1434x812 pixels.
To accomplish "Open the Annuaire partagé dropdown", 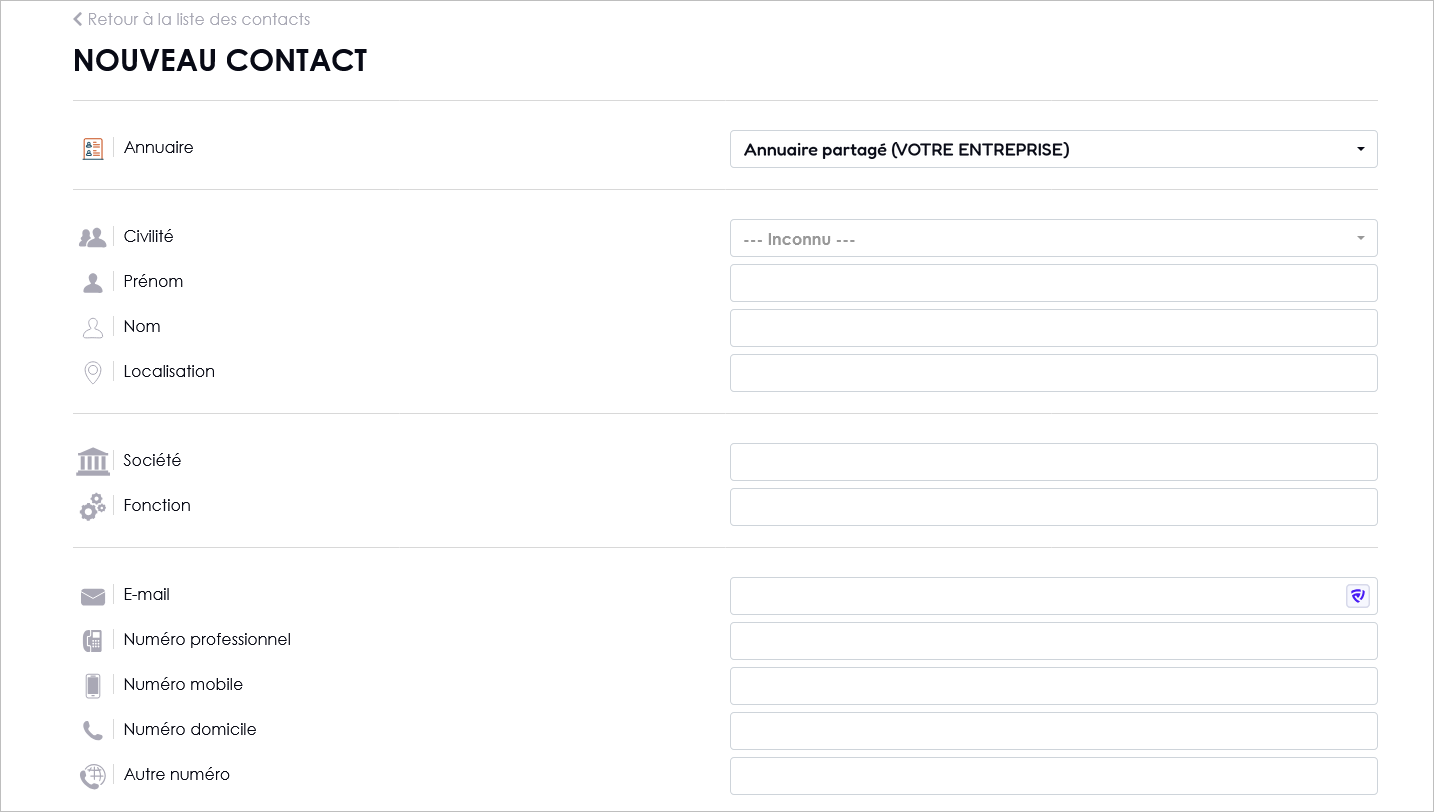I will pyautogui.click(x=1054, y=149).
